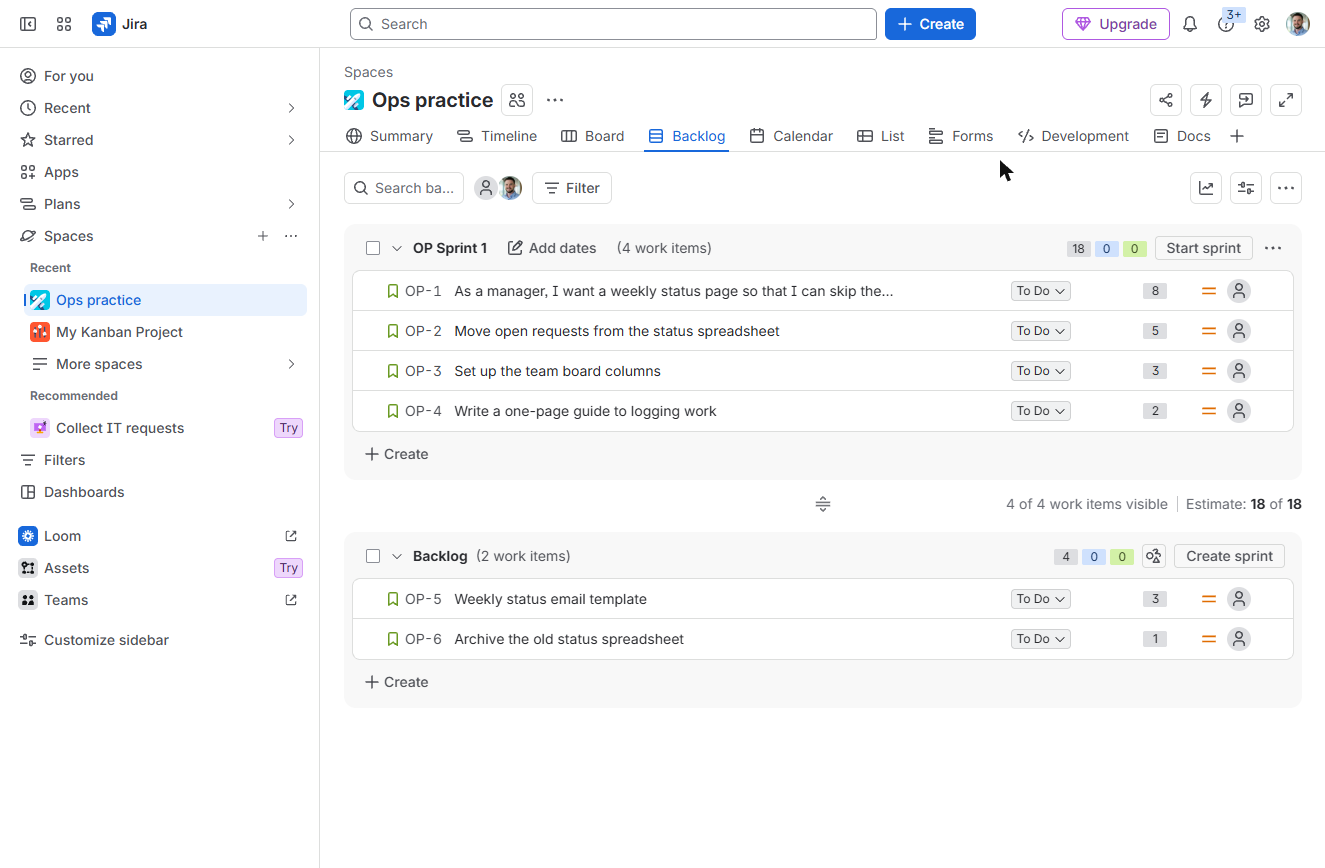Select the Backlog section checkbox
This screenshot has width=1325, height=868.
point(373,556)
